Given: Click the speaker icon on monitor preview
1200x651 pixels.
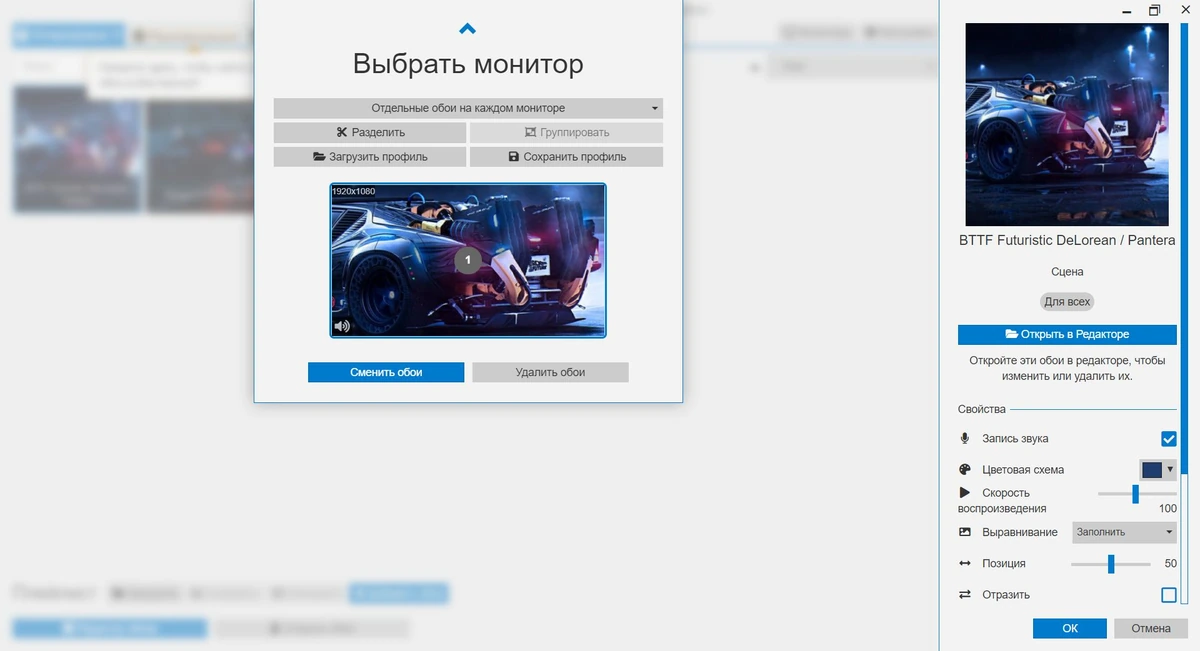Looking at the screenshot, I should [x=342, y=326].
